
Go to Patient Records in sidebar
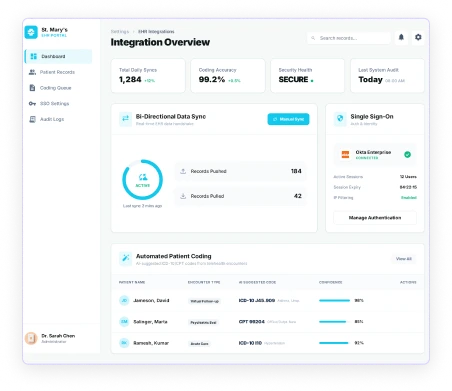click(x=58, y=72)
